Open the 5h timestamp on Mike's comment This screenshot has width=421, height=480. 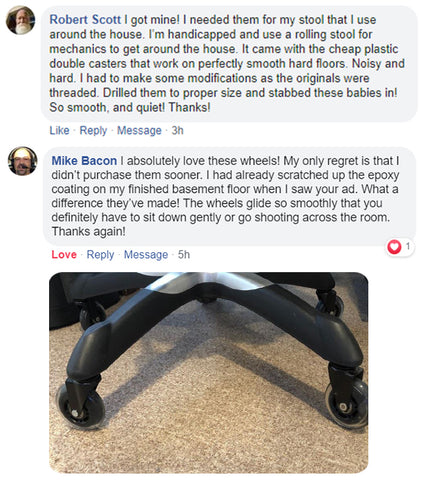(x=184, y=255)
